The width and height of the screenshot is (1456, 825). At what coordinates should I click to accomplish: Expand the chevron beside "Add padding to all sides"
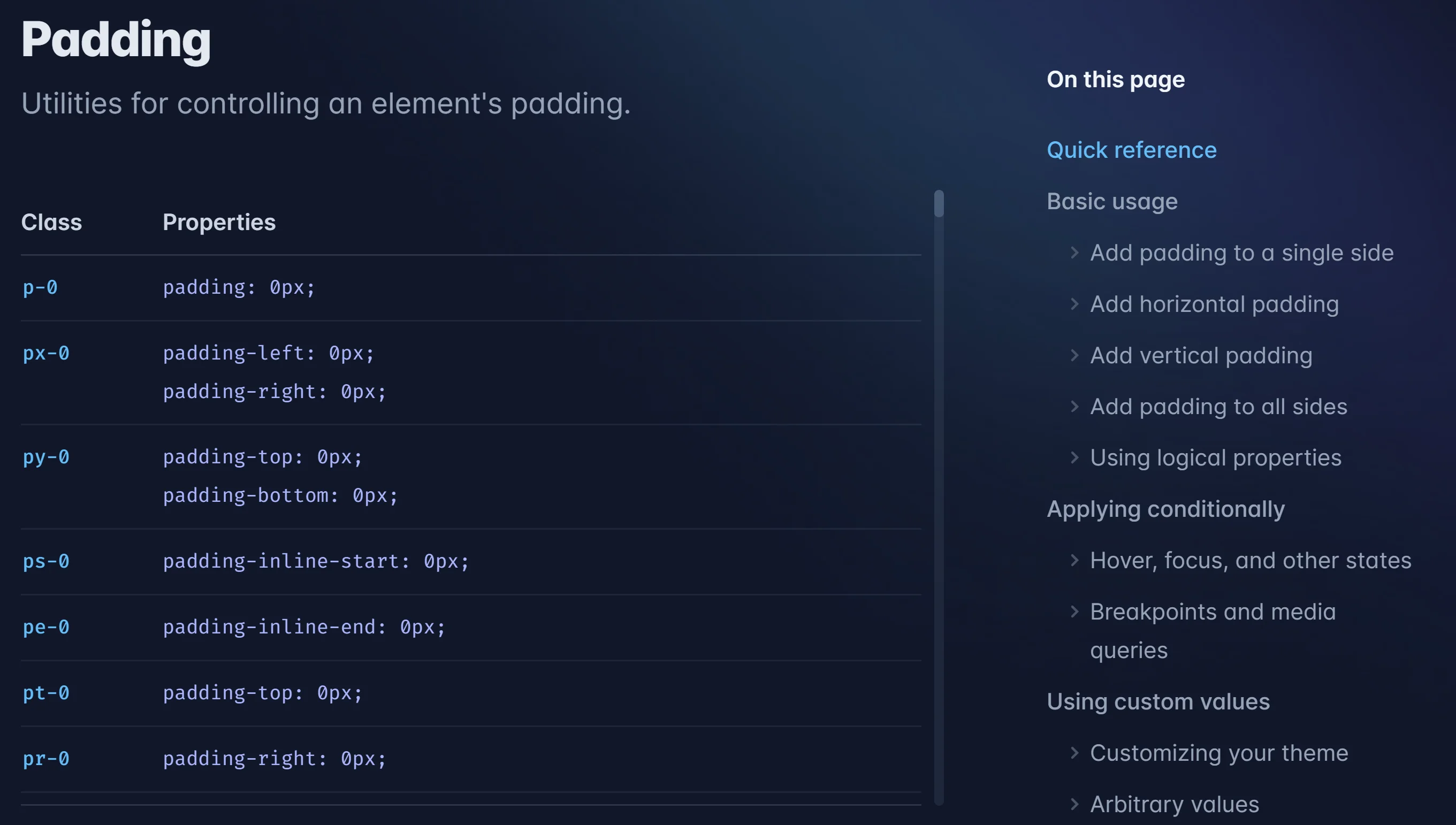point(1074,406)
